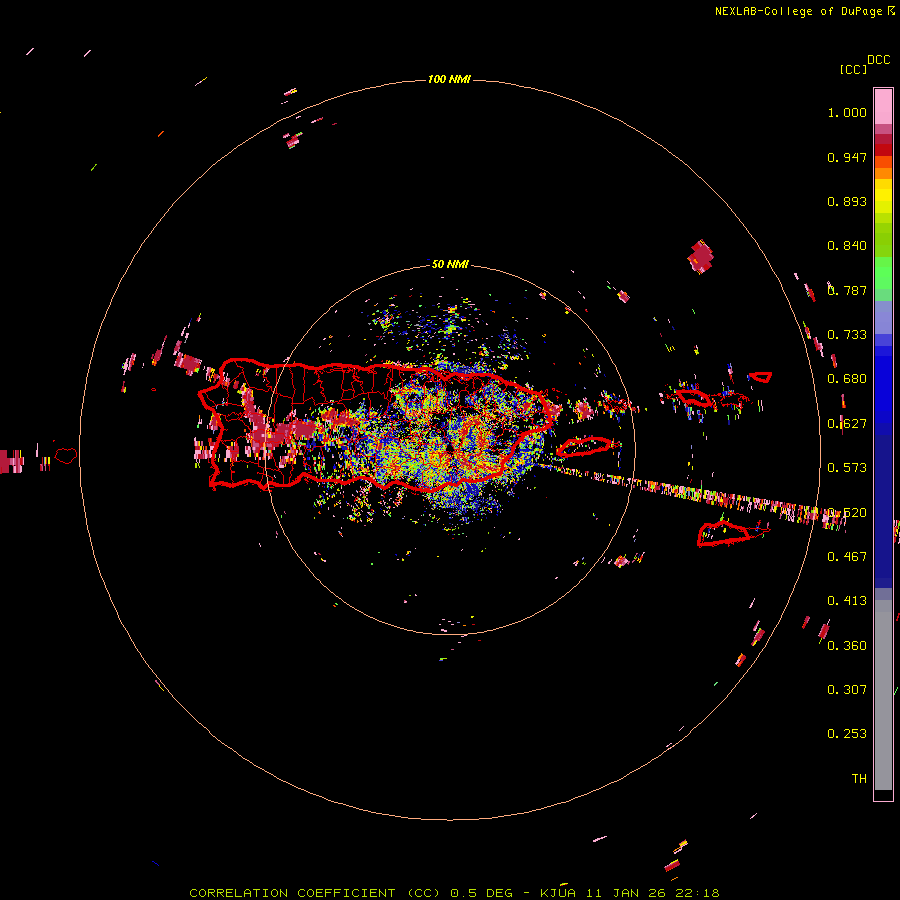Image resolution: width=900 pixels, height=900 pixels.
Task: Click the 50 NMI range ring label
Action: point(450,264)
